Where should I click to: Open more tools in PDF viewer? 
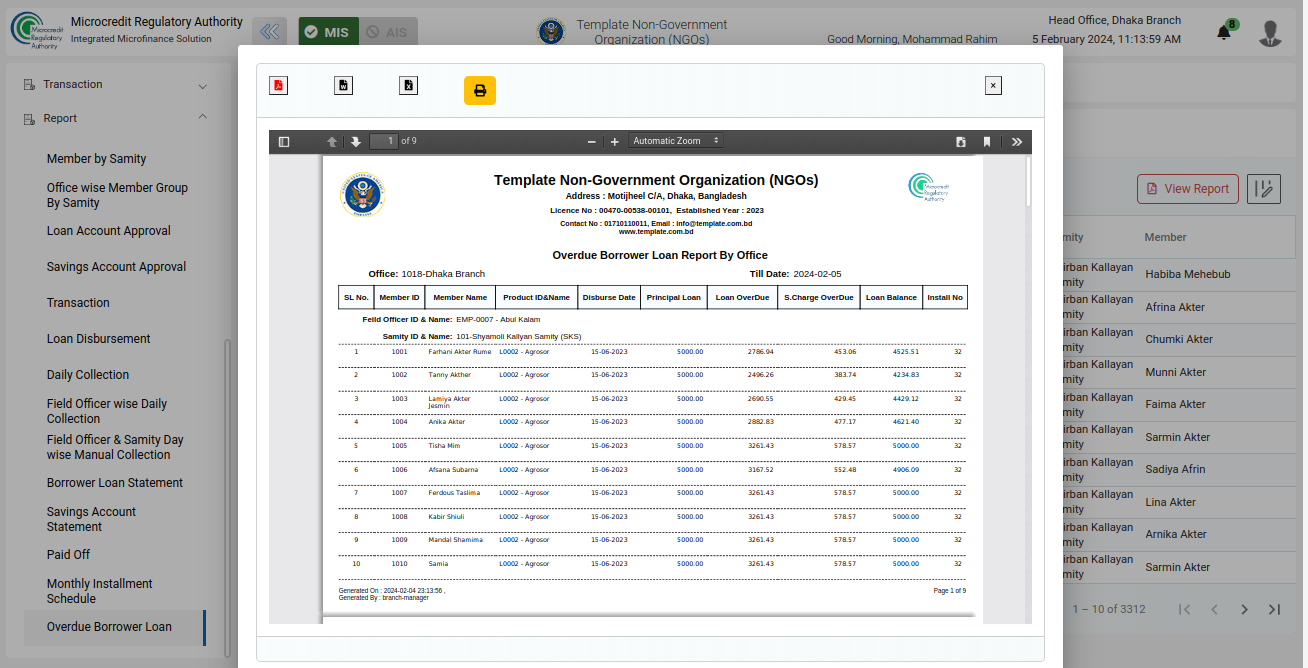coord(1017,142)
